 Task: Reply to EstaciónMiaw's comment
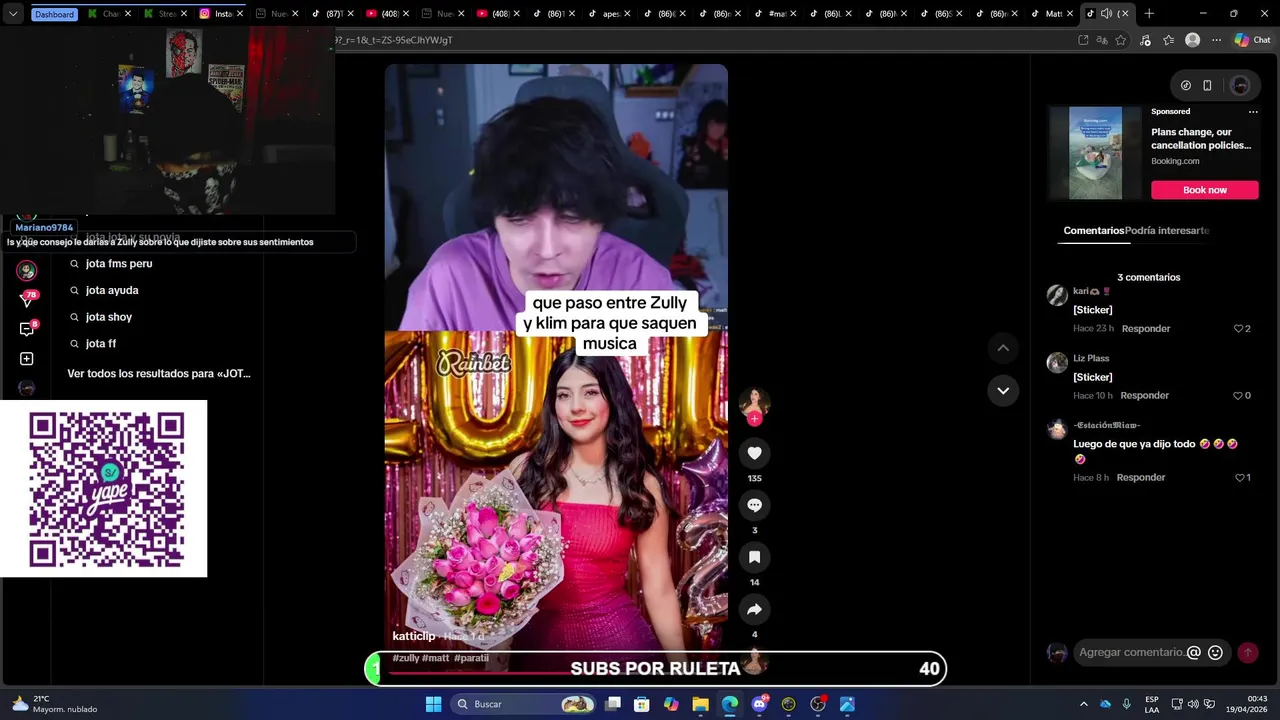pos(1141,478)
